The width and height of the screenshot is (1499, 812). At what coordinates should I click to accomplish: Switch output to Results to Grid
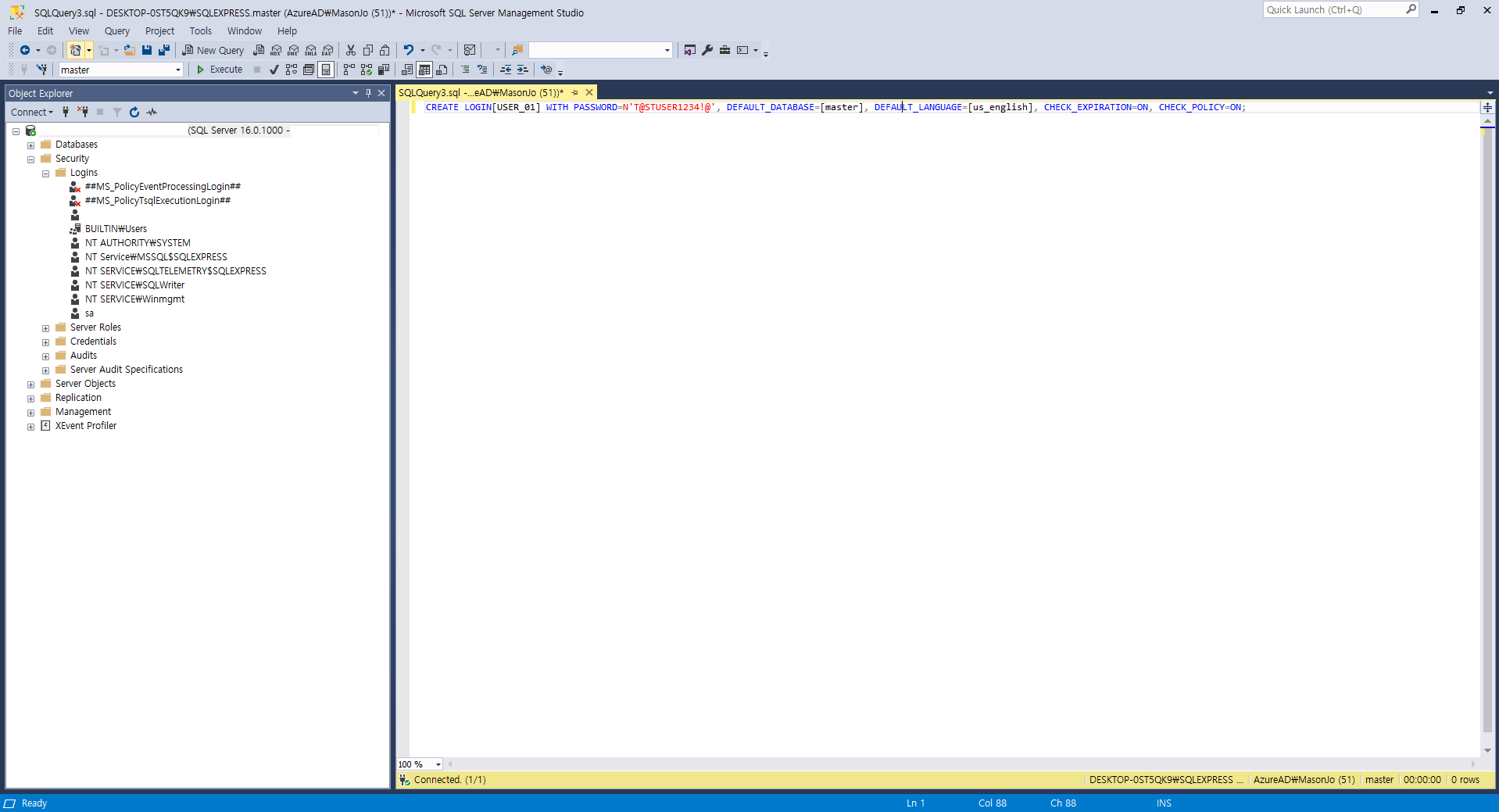[424, 70]
